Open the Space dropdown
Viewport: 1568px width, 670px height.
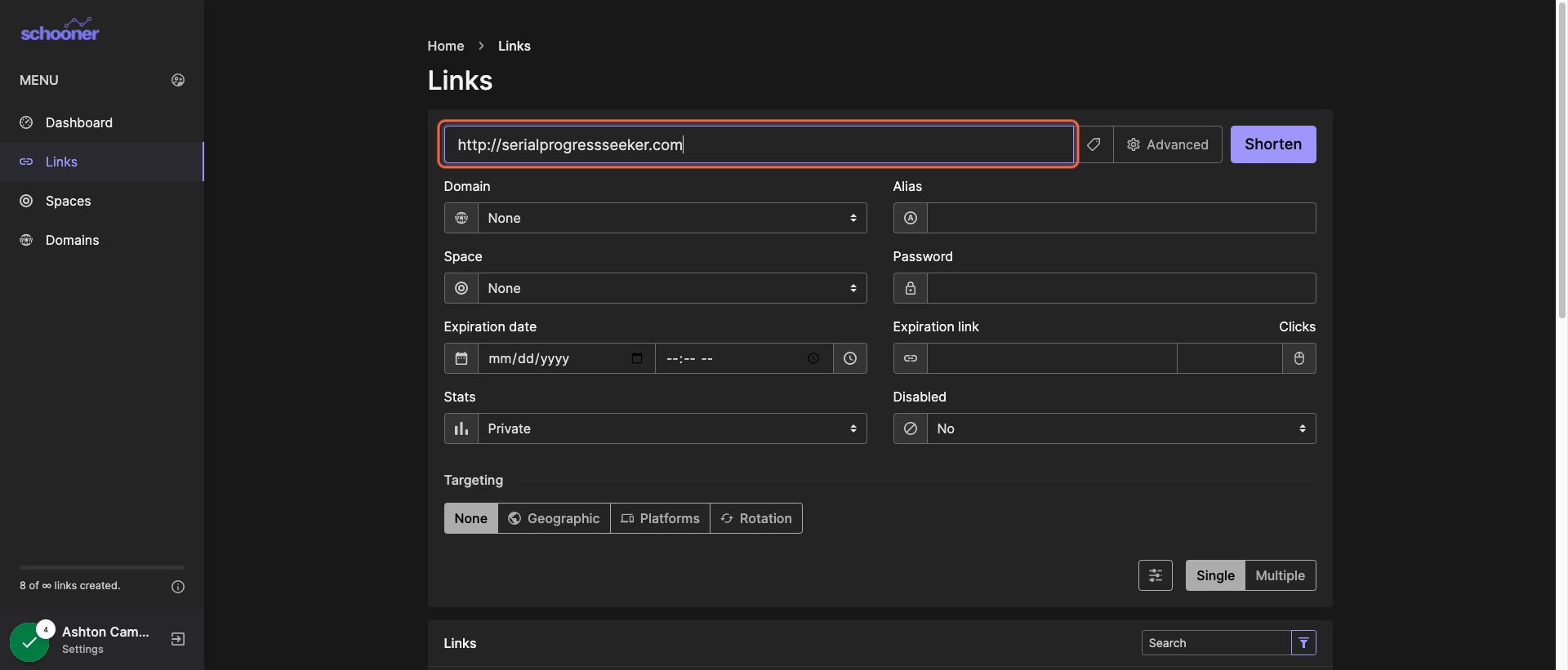tap(672, 288)
